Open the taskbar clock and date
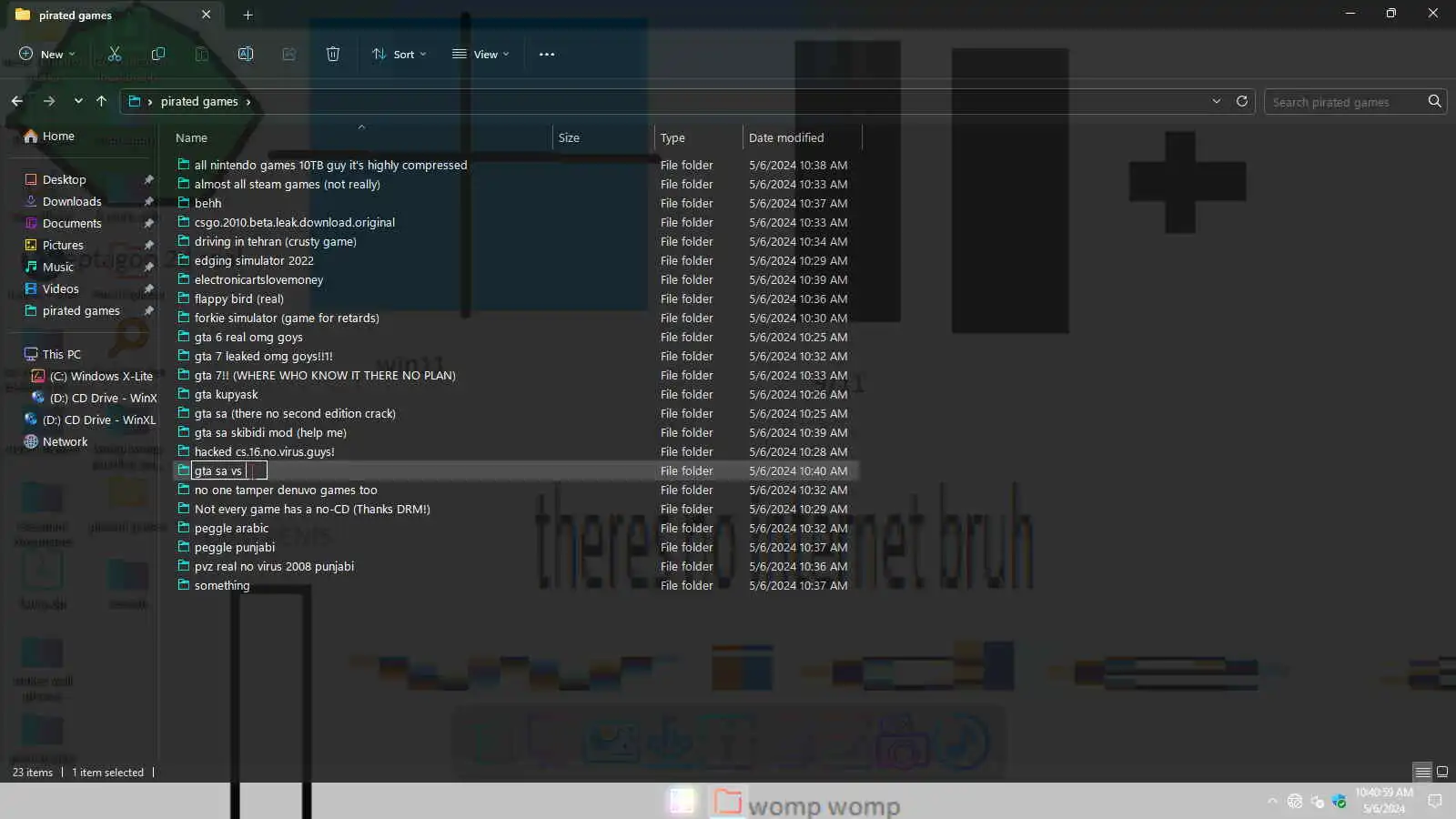Image resolution: width=1456 pixels, height=819 pixels. [x=1384, y=801]
